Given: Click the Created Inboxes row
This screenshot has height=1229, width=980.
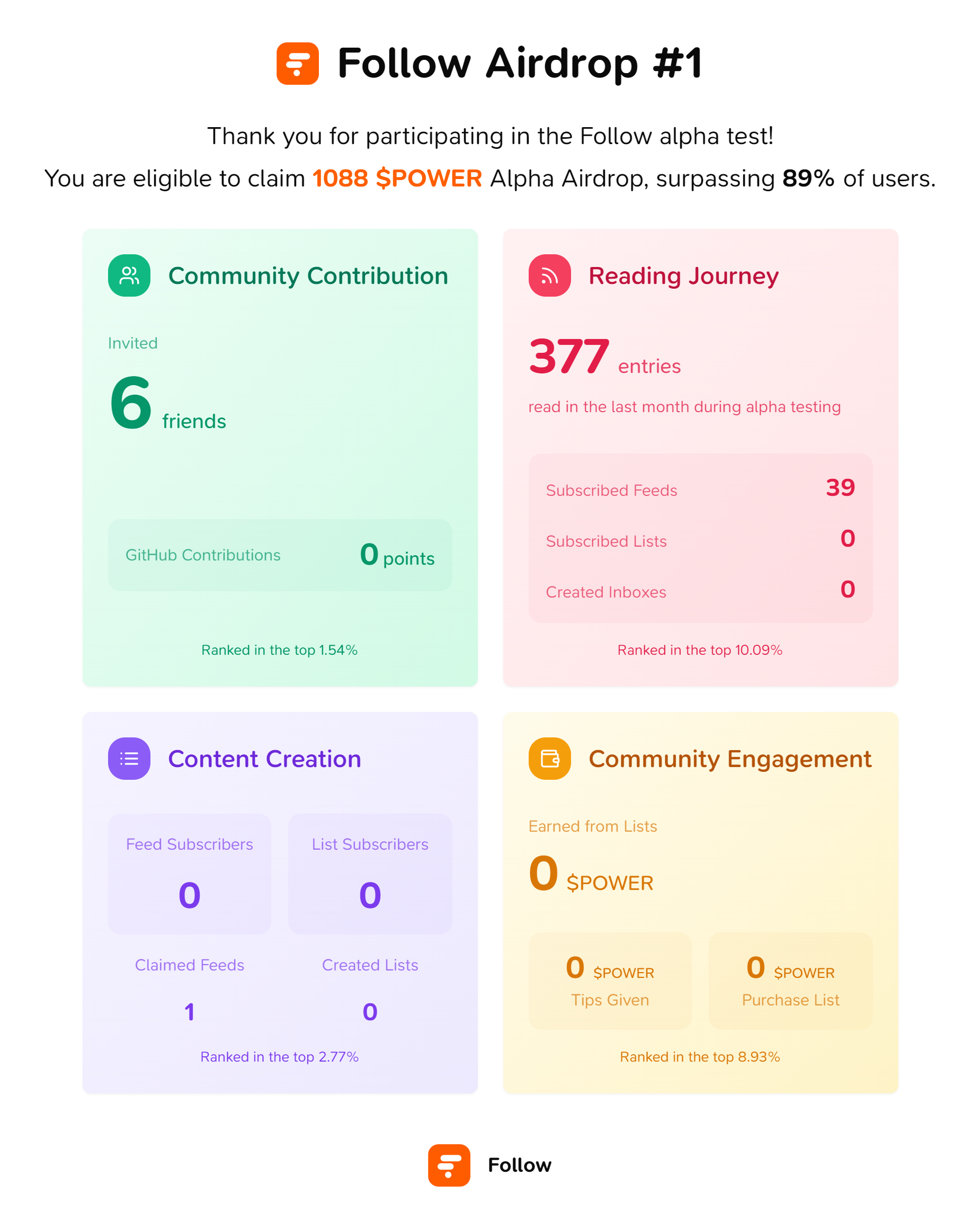Looking at the screenshot, I should pos(700,591).
